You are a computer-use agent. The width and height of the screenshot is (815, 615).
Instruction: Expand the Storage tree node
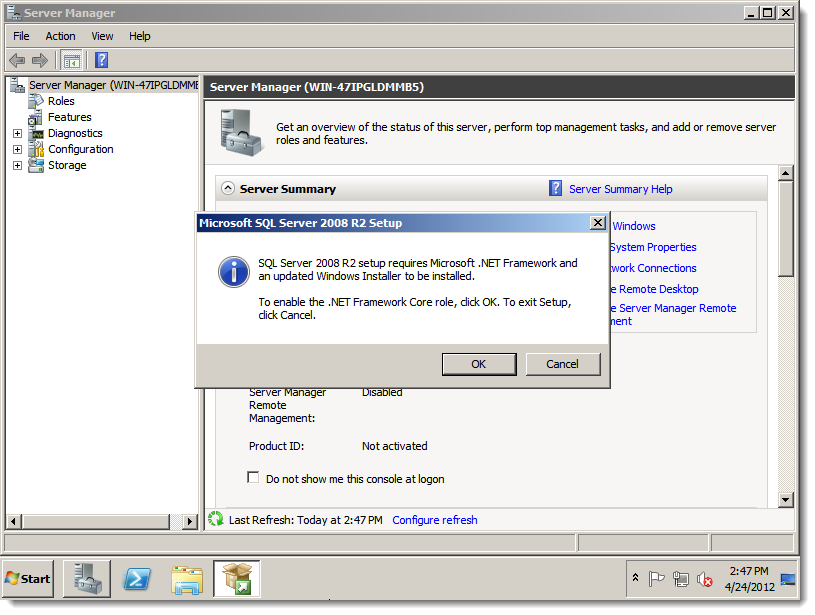click(17, 166)
